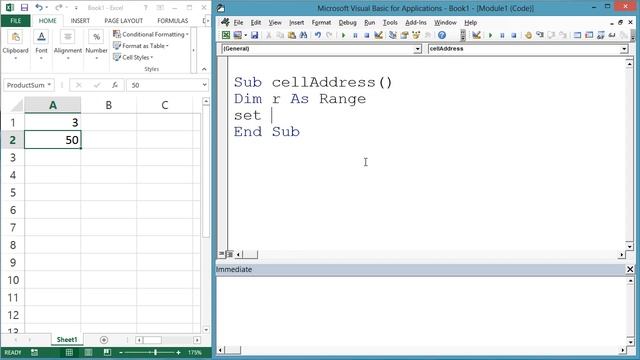Open Format as Table dropdown
This screenshot has width=640, height=360.
[x=141, y=46]
